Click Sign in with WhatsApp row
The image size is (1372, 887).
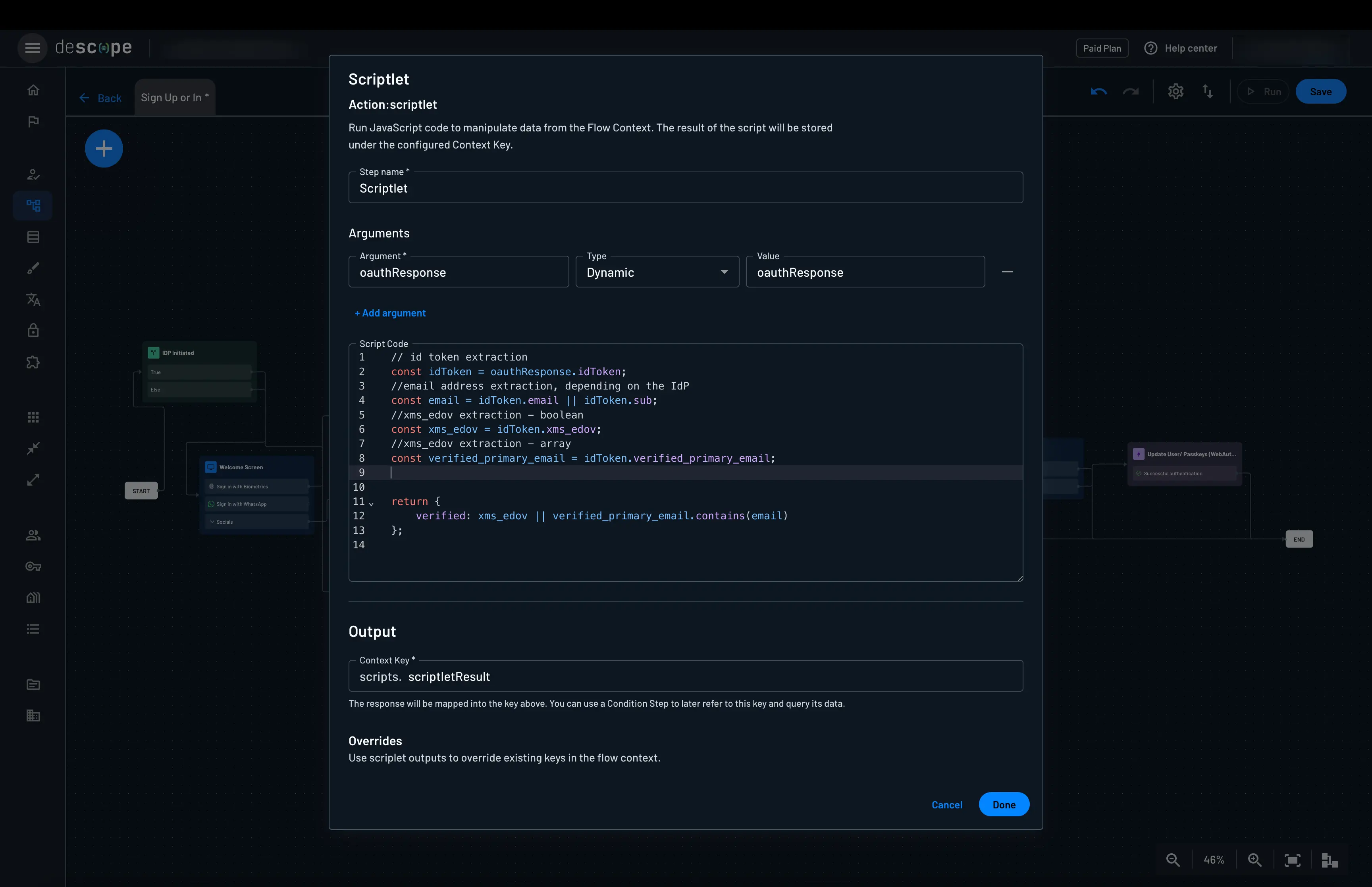tap(257, 504)
